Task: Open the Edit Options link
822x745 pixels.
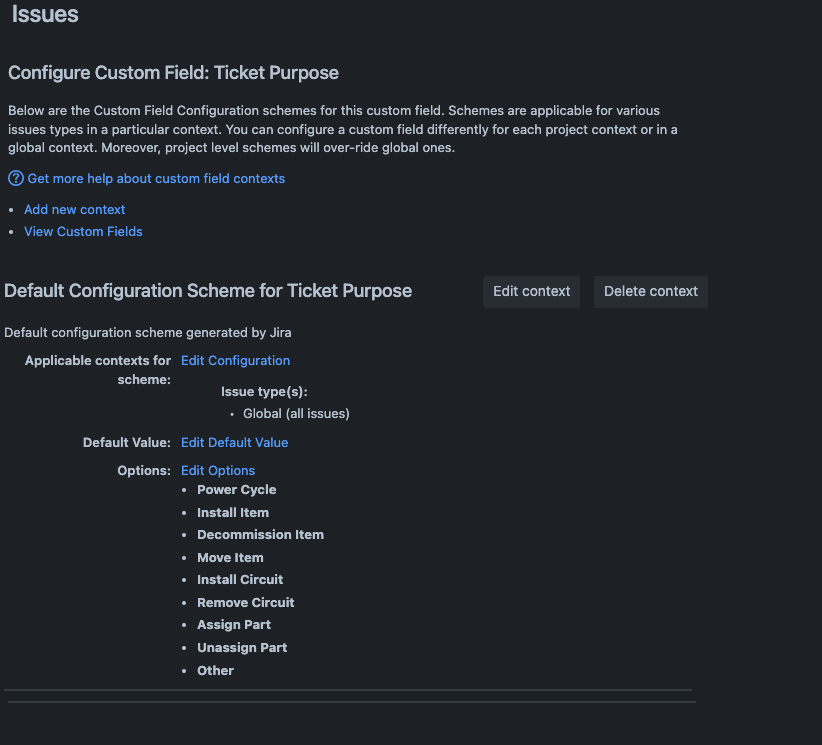Action: click(218, 470)
